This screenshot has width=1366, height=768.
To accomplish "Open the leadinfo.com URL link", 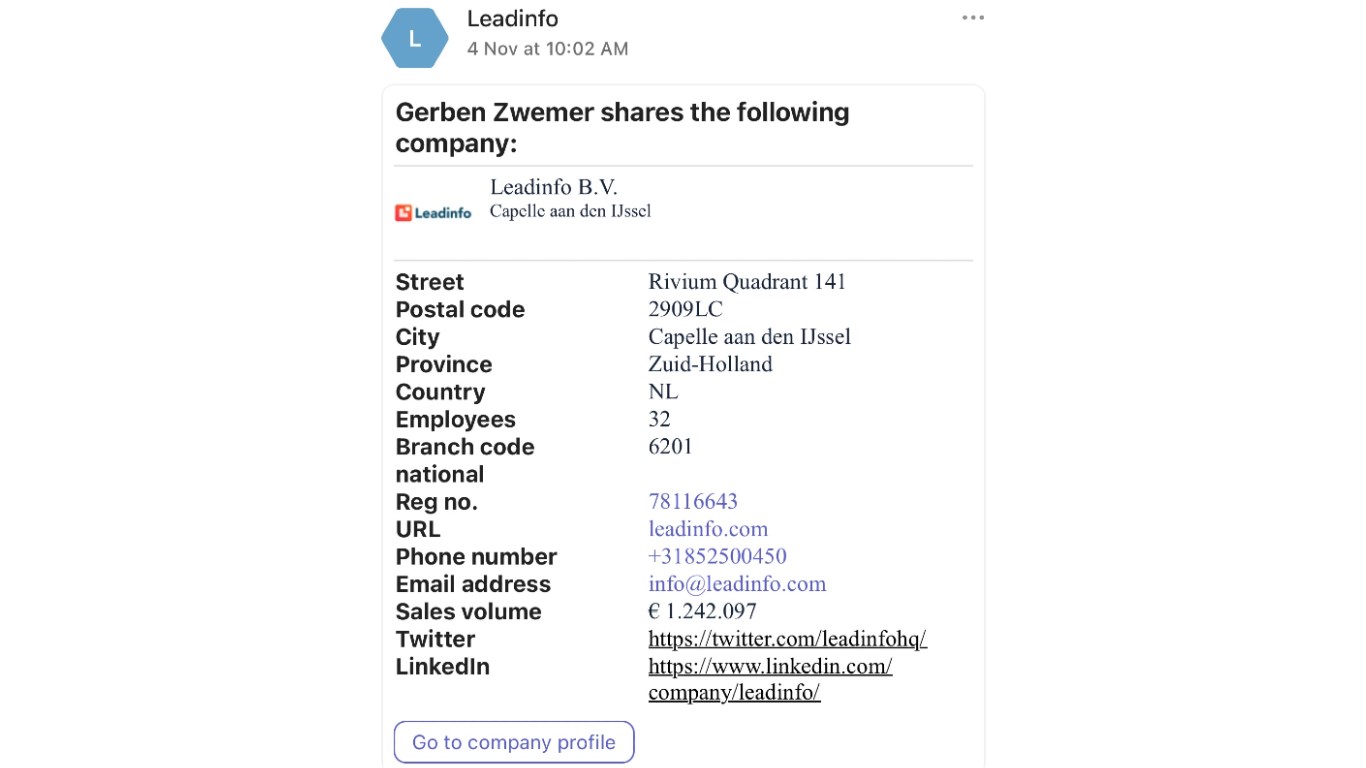I will (708, 529).
